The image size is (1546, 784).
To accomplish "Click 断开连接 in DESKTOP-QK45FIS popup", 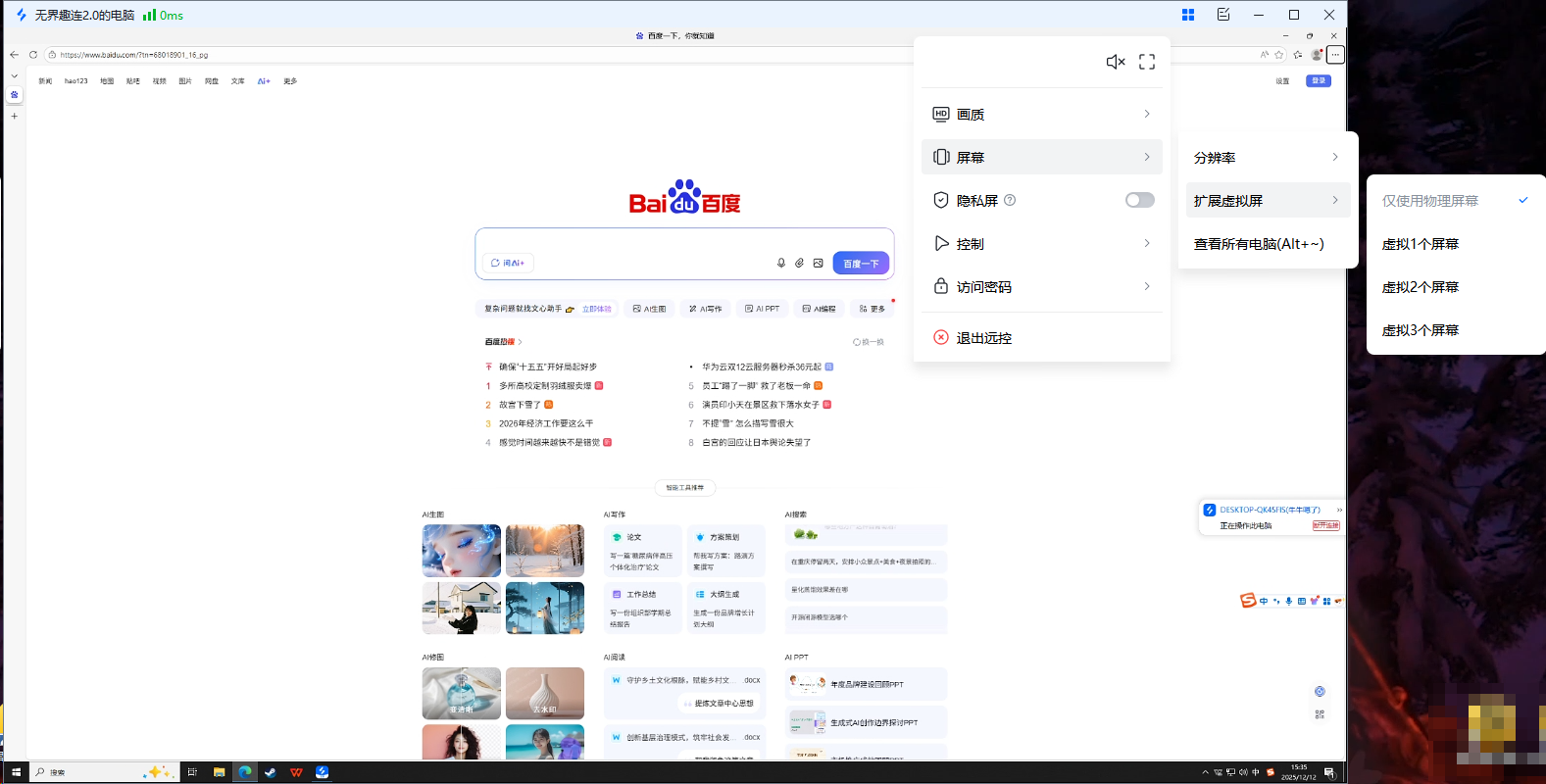I will [x=1325, y=525].
